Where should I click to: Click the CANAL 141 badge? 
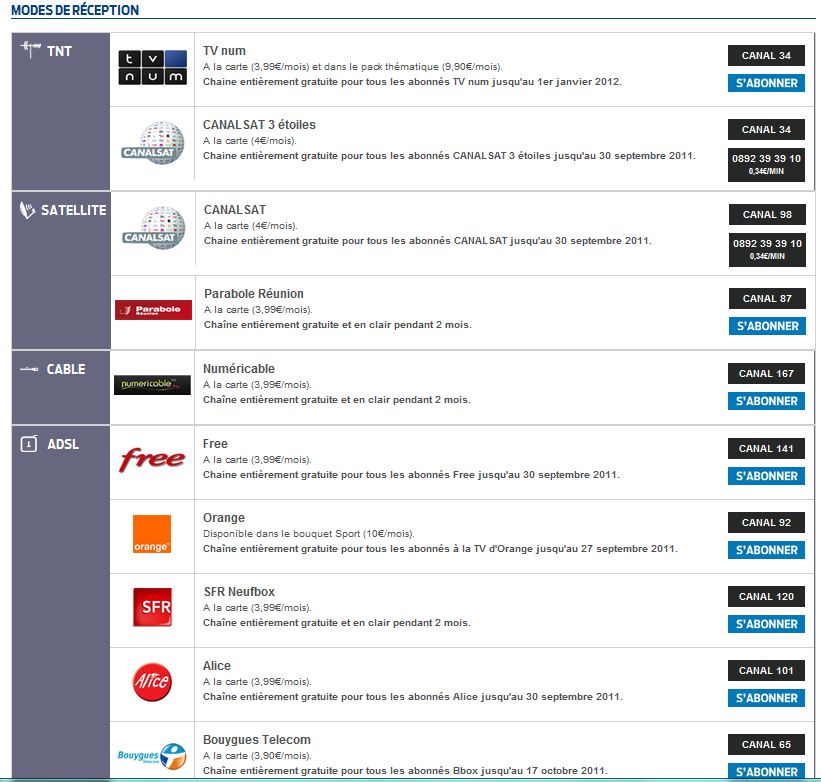766,449
